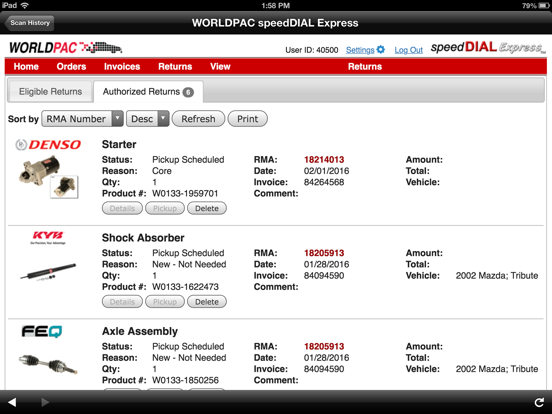Reload the page with the refresh icon
The width and height of the screenshot is (552, 414).
click(539, 402)
